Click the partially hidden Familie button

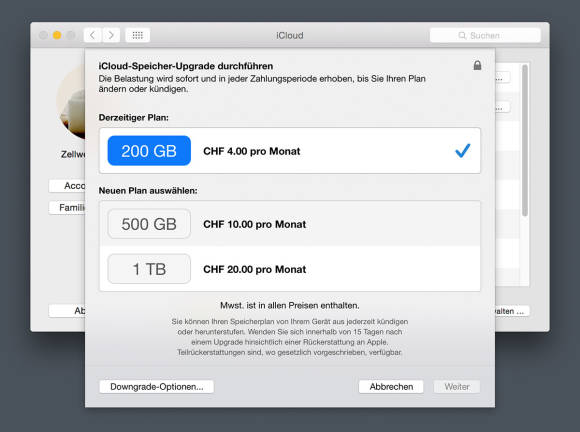point(67,208)
